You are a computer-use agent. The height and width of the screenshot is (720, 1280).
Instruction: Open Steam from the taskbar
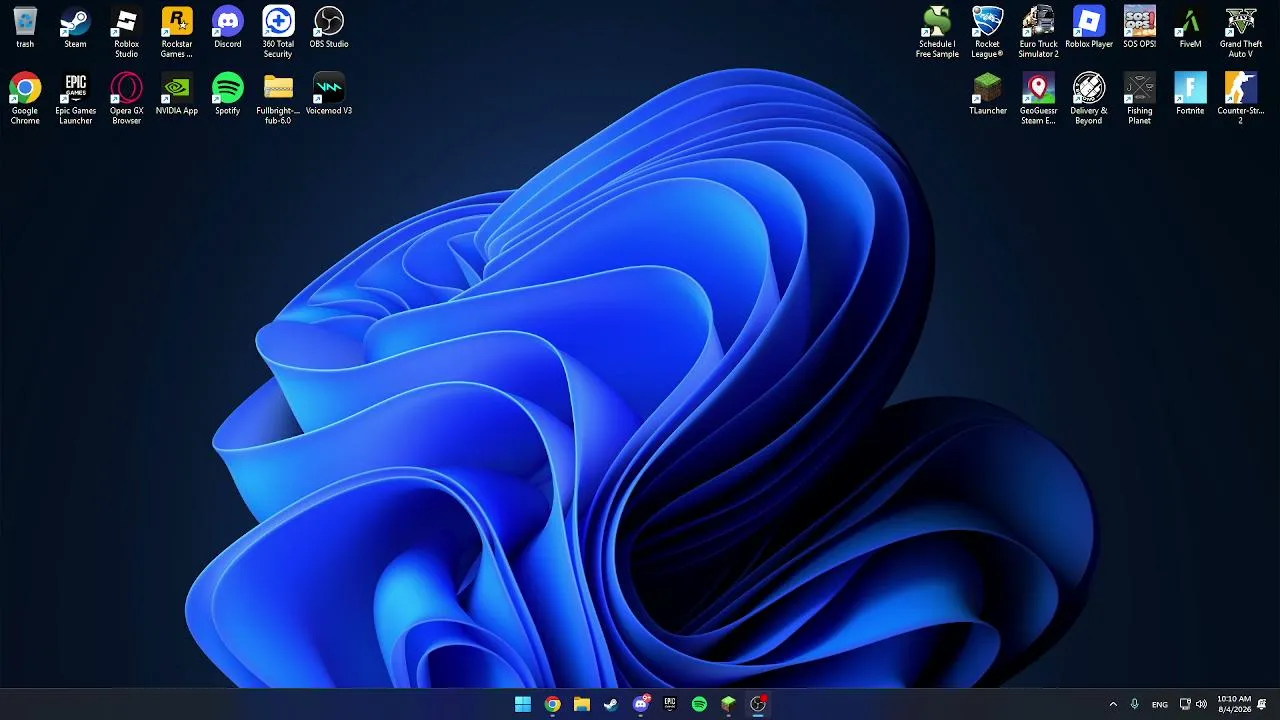(611, 704)
